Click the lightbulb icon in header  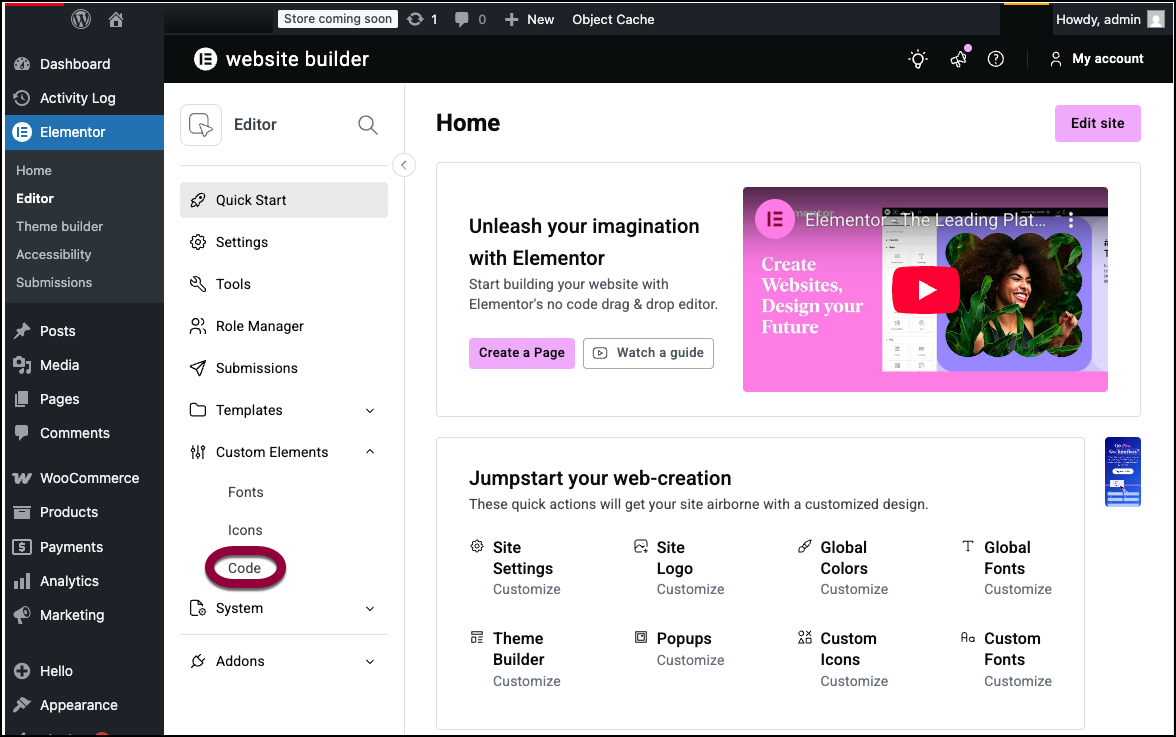click(x=917, y=59)
